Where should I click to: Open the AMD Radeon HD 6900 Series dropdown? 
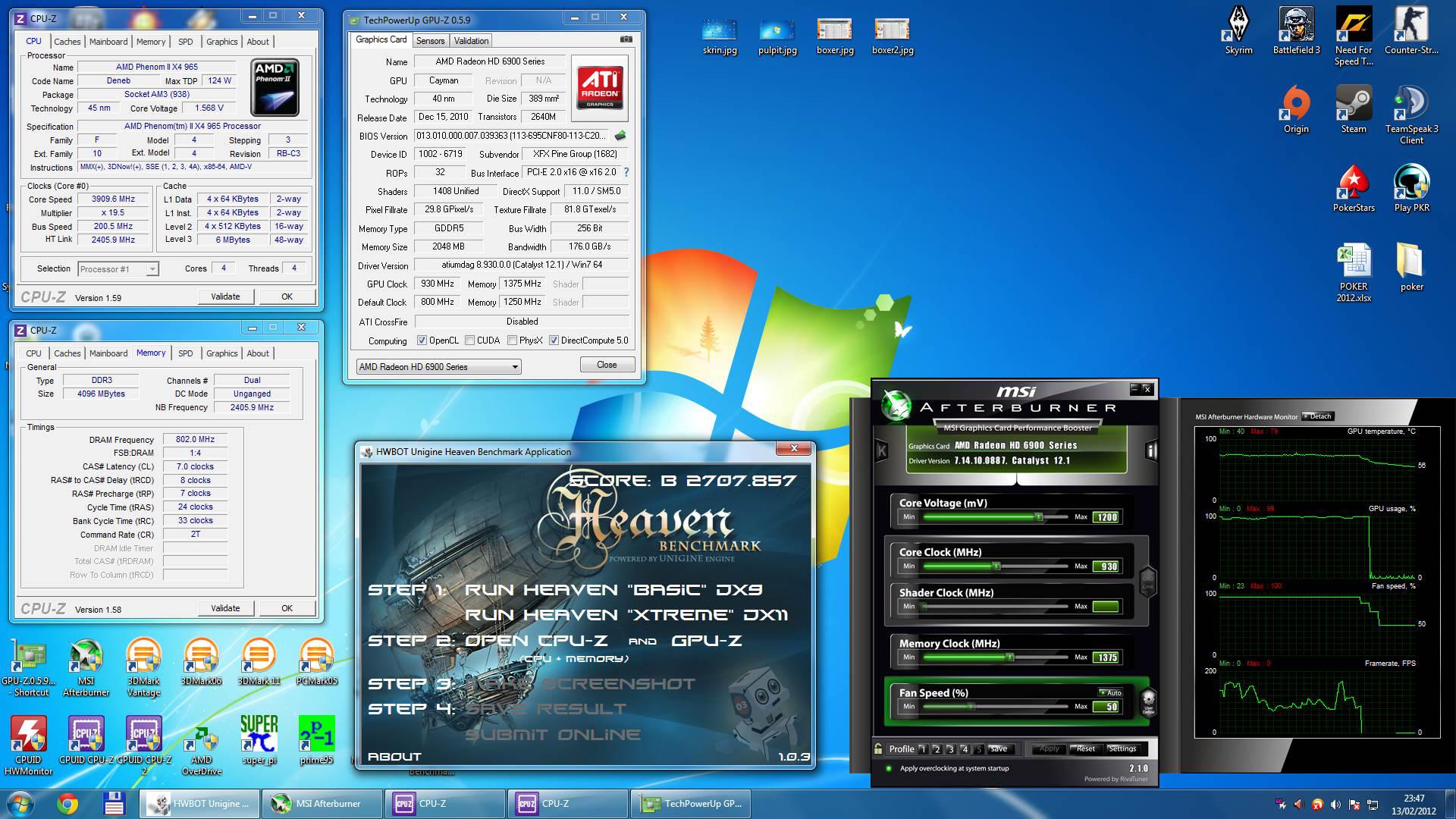click(438, 367)
